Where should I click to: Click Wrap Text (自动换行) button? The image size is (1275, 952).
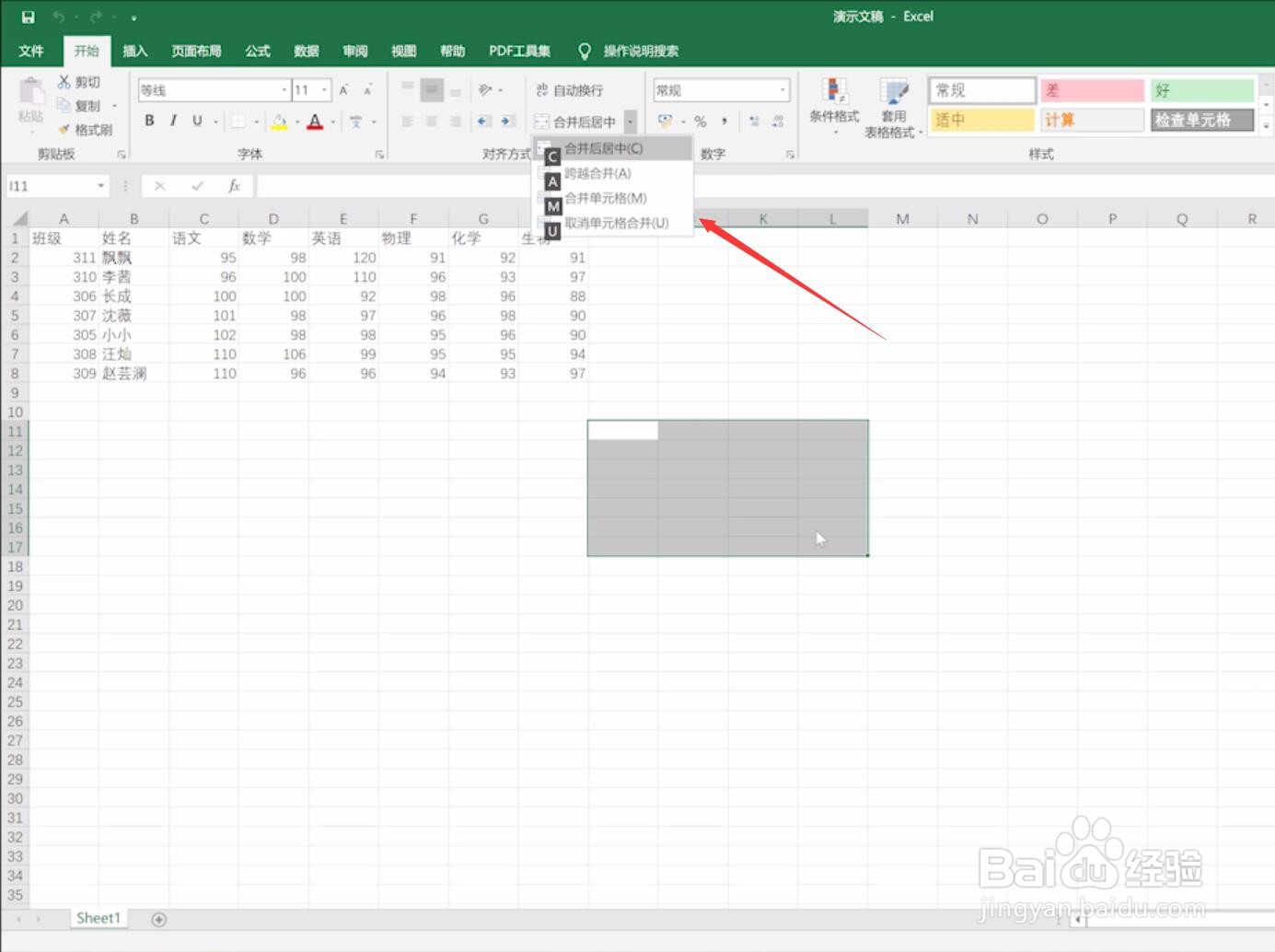point(570,89)
